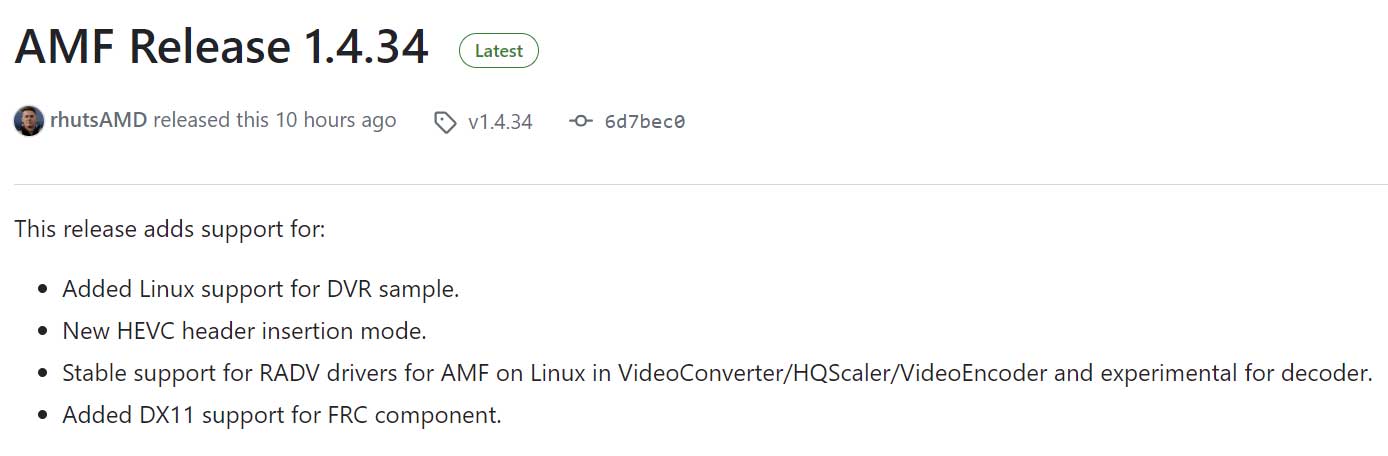This screenshot has width=1388, height=456.
Task: Click the bullet before "New HEVC header"
Action: point(42,331)
